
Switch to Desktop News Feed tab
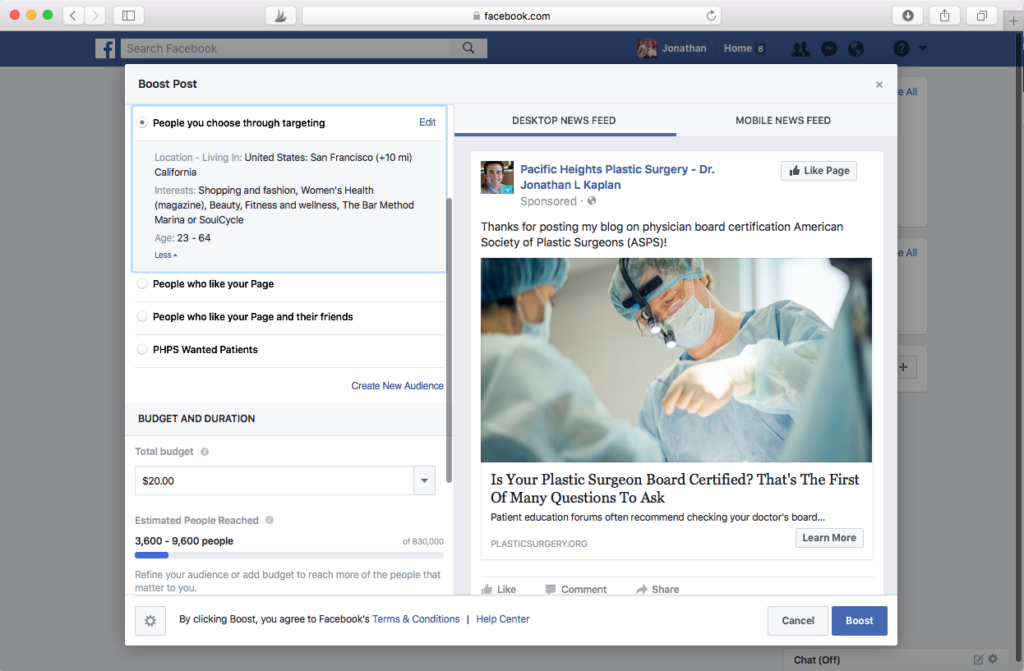tap(564, 120)
